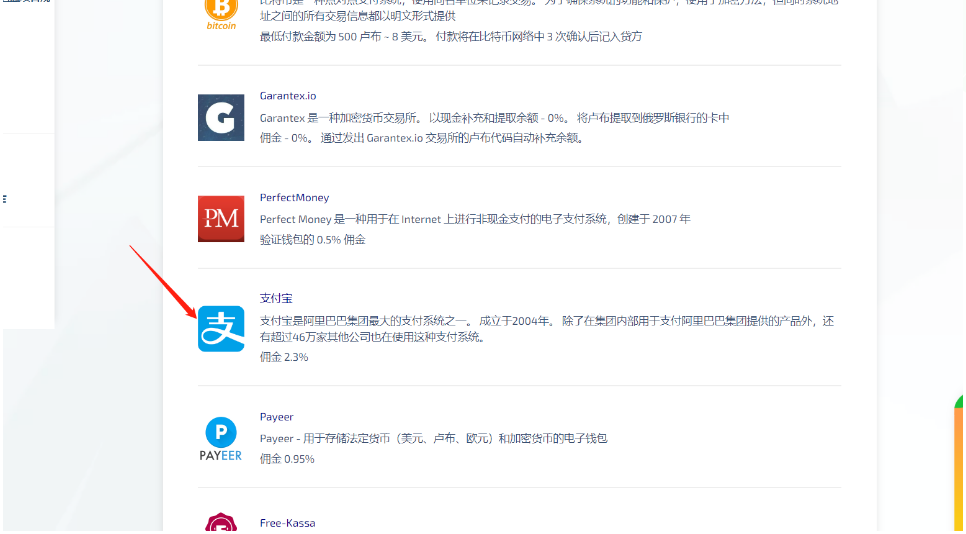Click PerfectMoney description about 2007 founding
966x534 pixels.
(475, 219)
